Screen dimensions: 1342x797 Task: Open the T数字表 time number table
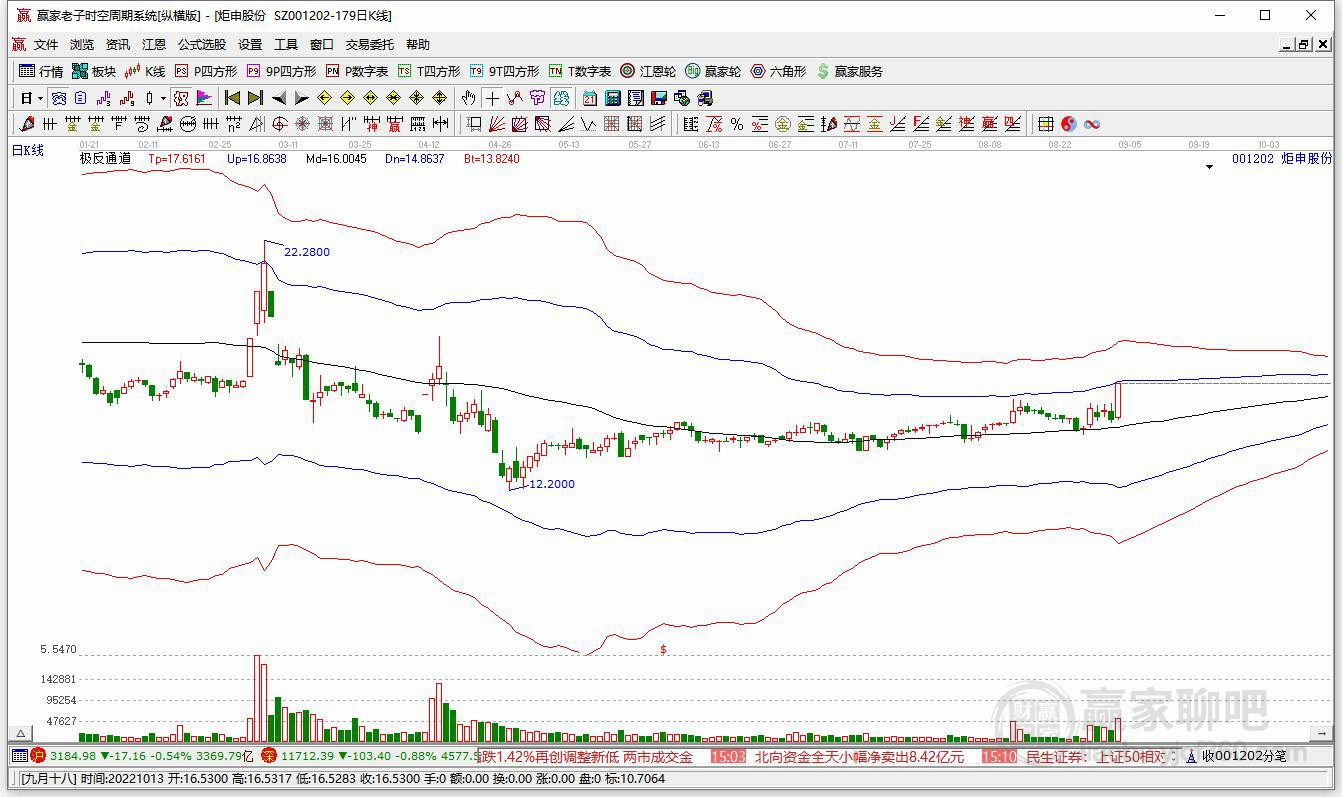point(580,71)
